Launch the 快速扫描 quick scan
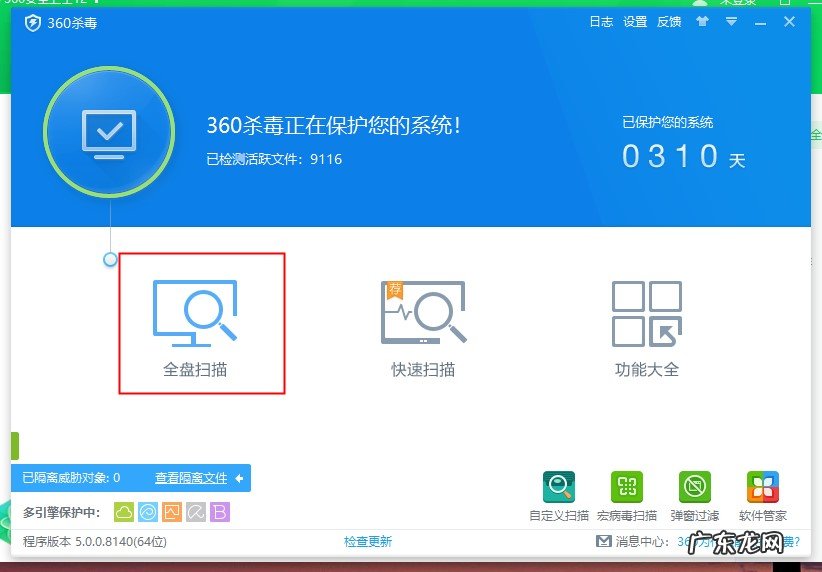Viewport: 822px width, 572px height. point(423,328)
